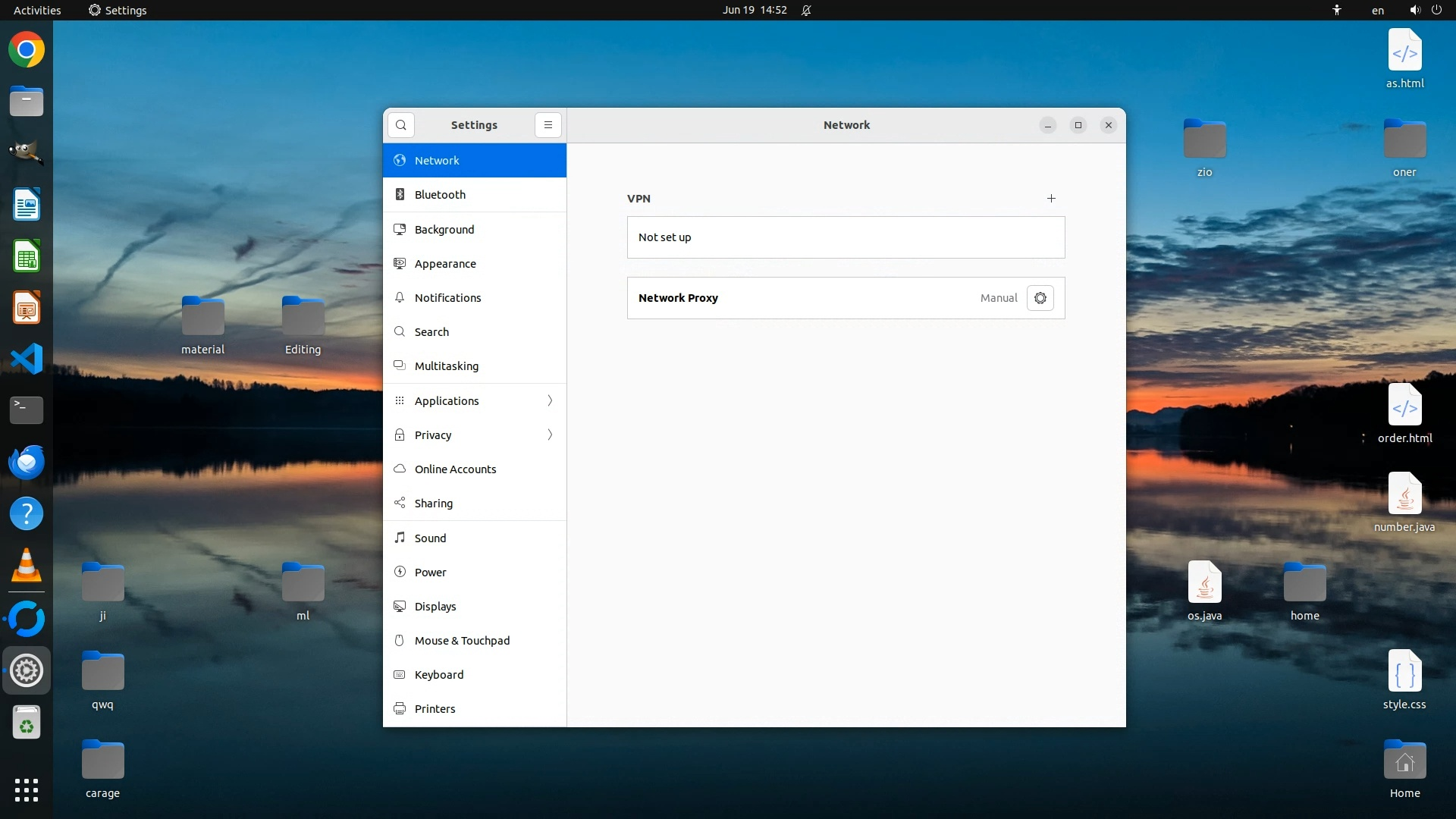Open Thunderbird mail from dock

pyautogui.click(x=27, y=462)
